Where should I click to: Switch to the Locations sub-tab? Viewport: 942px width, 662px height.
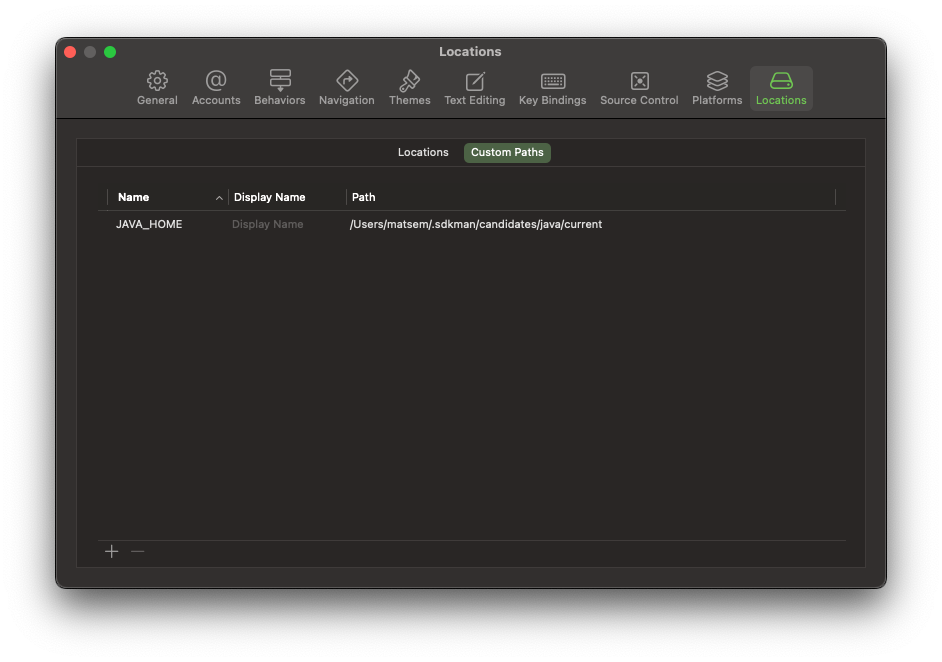(x=423, y=152)
